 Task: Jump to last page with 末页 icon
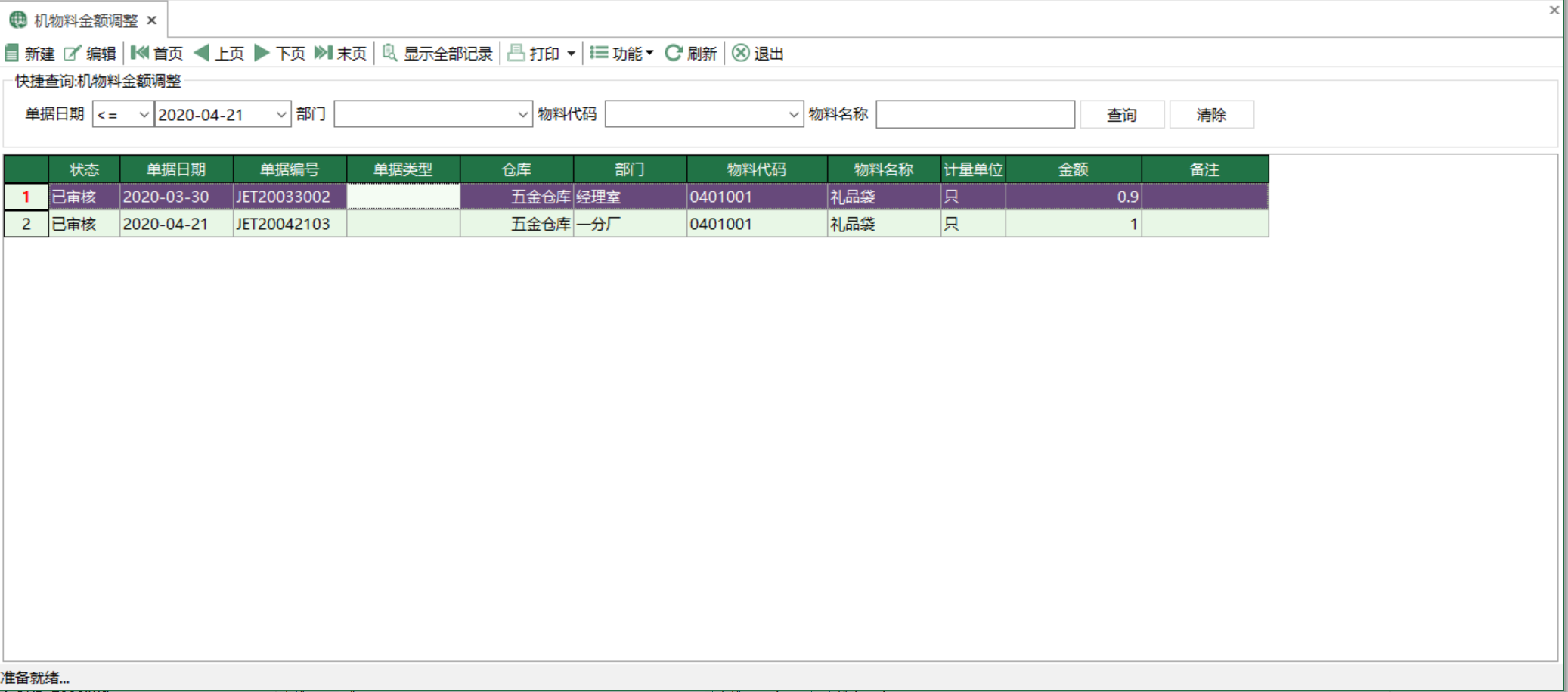(x=324, y=53)
